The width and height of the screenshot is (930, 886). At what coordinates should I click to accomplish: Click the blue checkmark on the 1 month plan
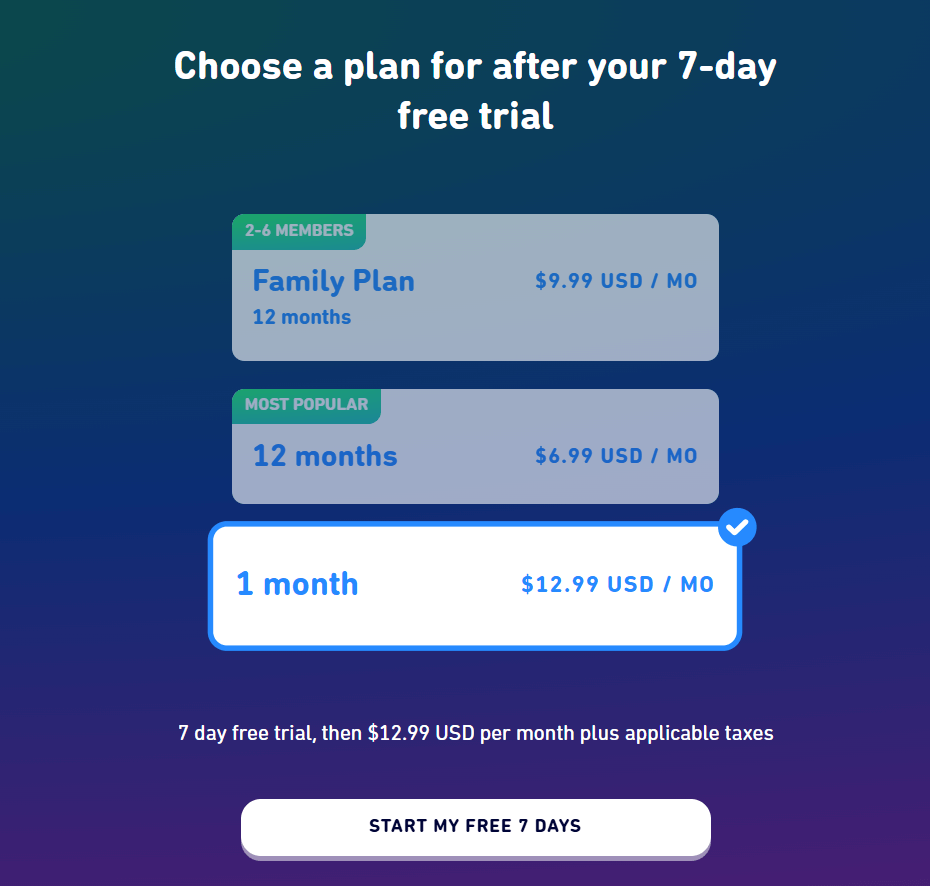click(737, 527)
